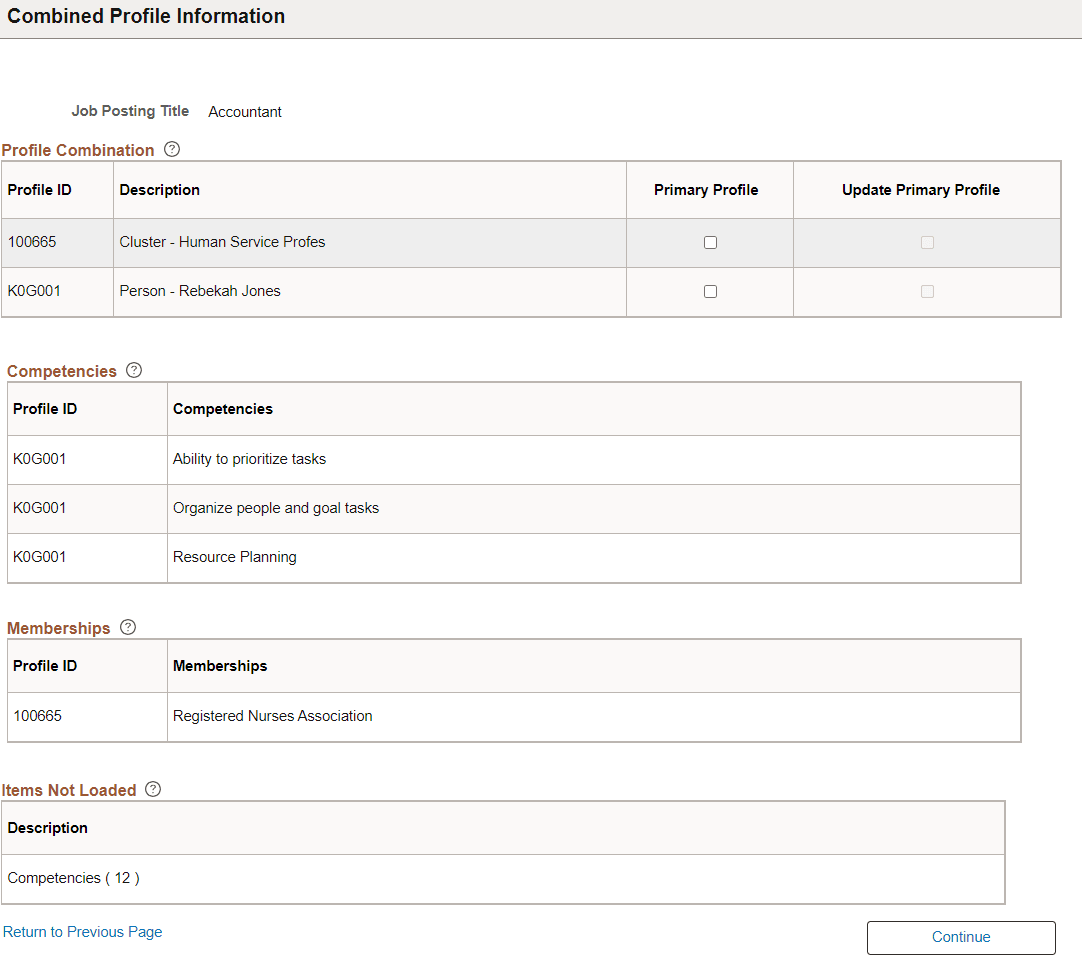The height and width of the screenshot is (976, 1082).
Task: Click the Resource Planning competency entry
Action: coord(234,557)
